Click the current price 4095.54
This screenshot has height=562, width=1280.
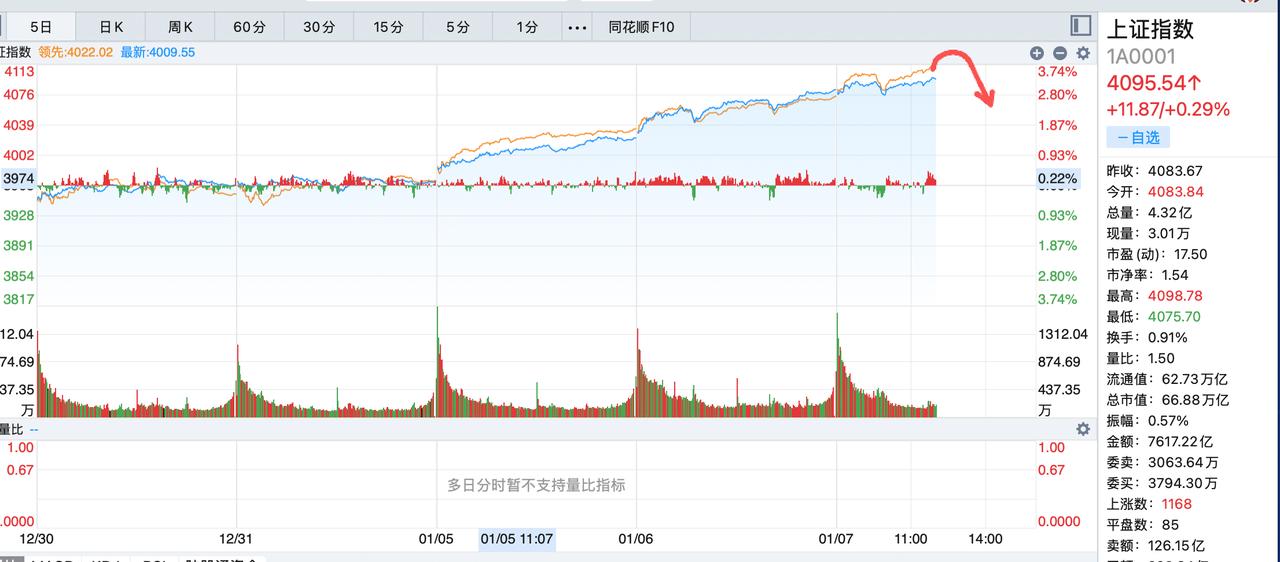1155,83
